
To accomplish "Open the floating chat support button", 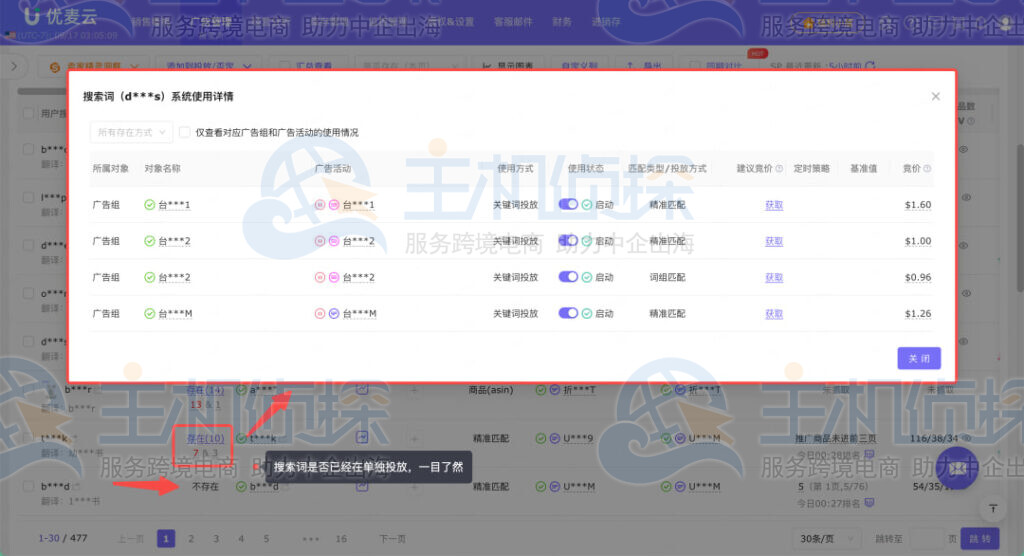I will click(957, 468).
